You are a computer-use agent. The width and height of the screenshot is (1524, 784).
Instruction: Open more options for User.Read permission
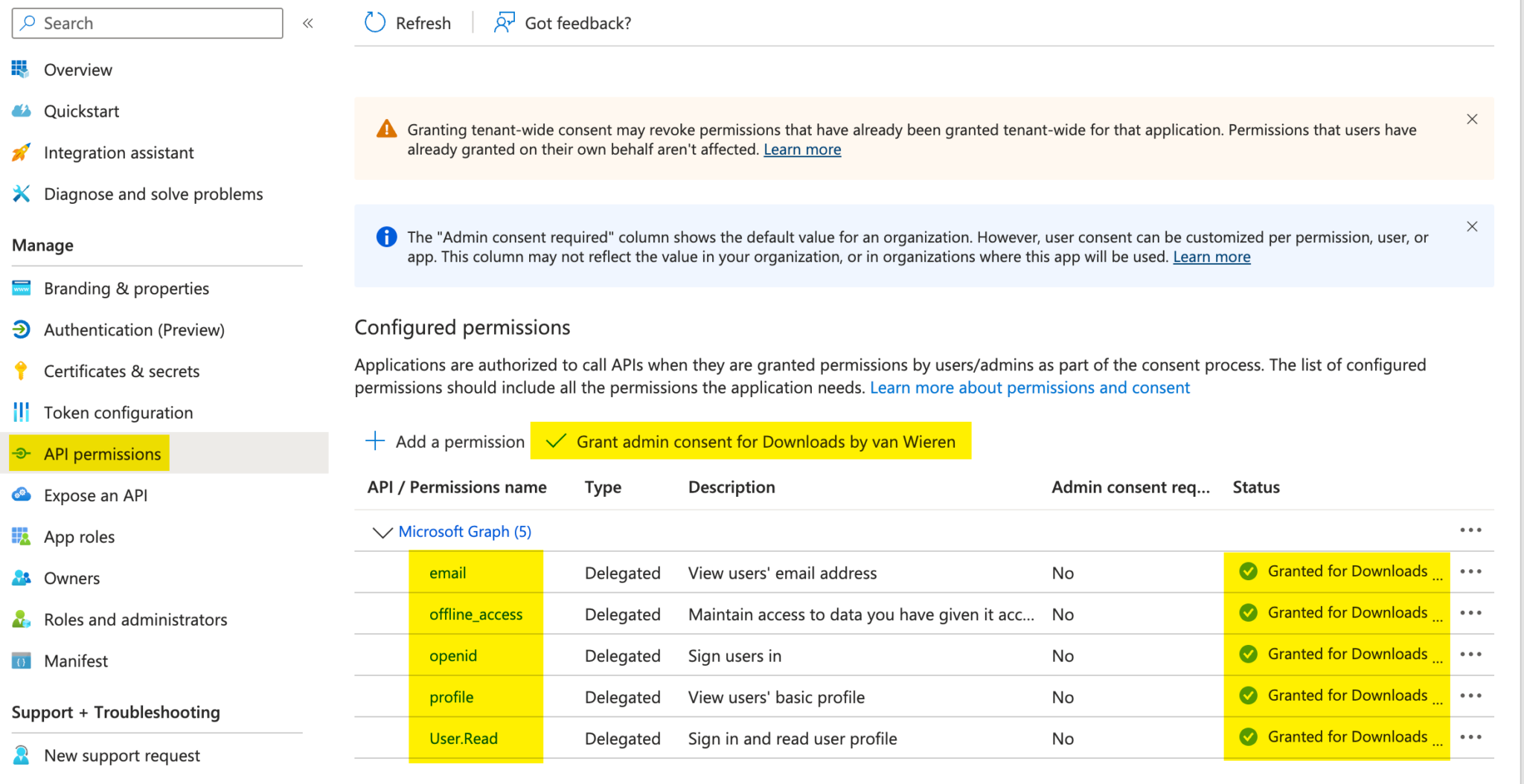[1470, 737]
